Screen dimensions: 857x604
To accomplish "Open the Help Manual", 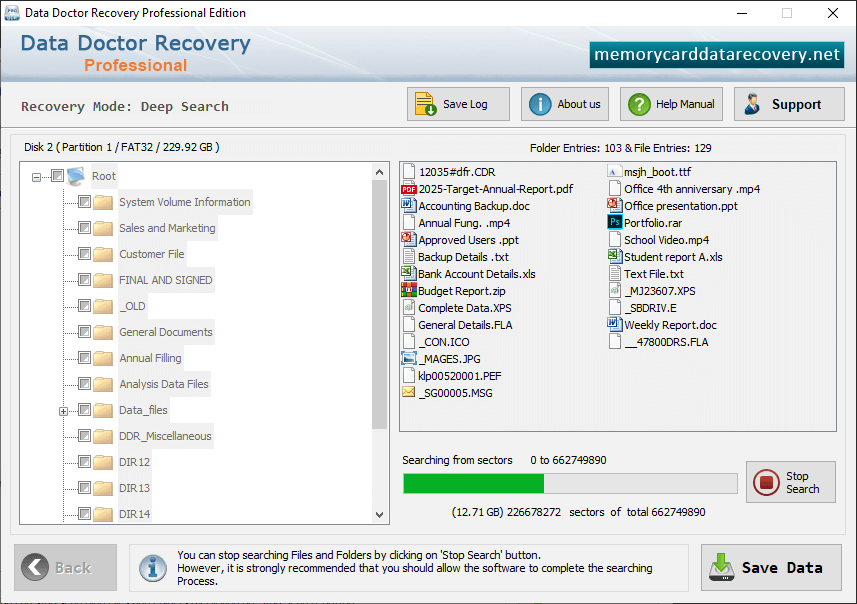I will (x=671, y=104).
